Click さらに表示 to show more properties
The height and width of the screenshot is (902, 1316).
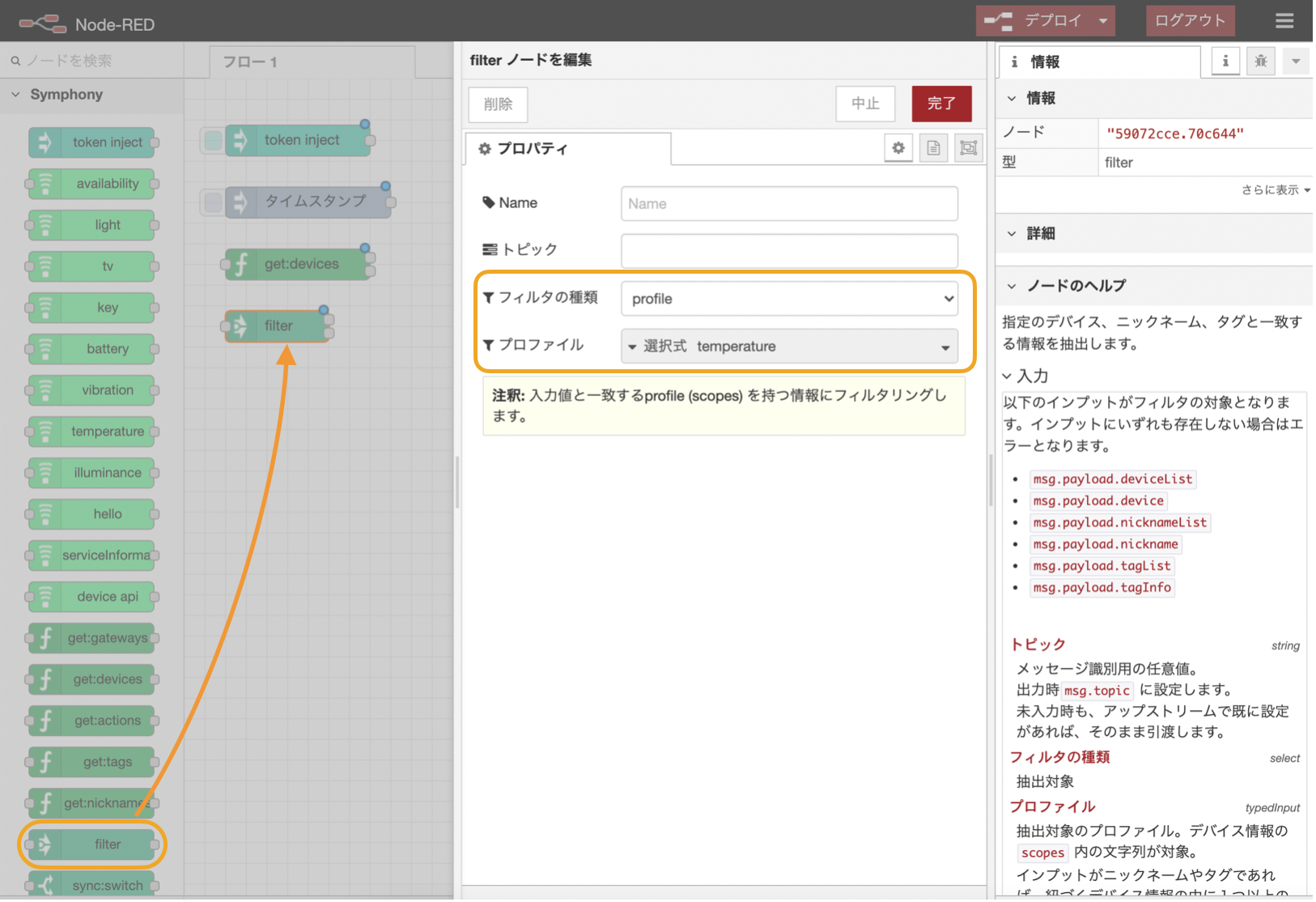1276,189
